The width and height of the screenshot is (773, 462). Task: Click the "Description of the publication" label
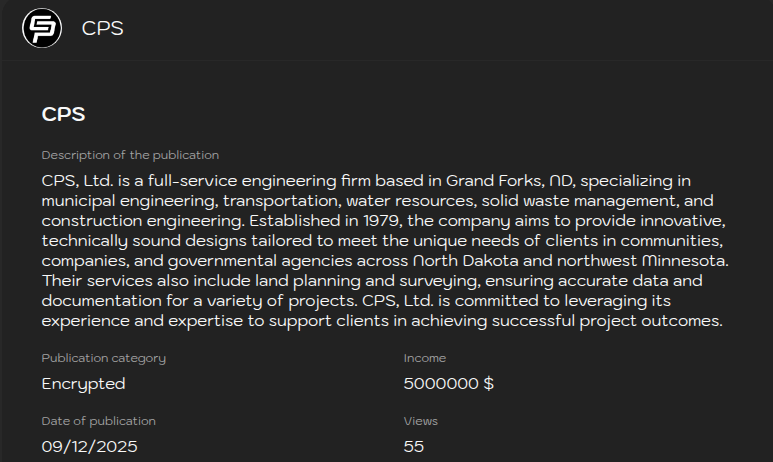(130, 155)
